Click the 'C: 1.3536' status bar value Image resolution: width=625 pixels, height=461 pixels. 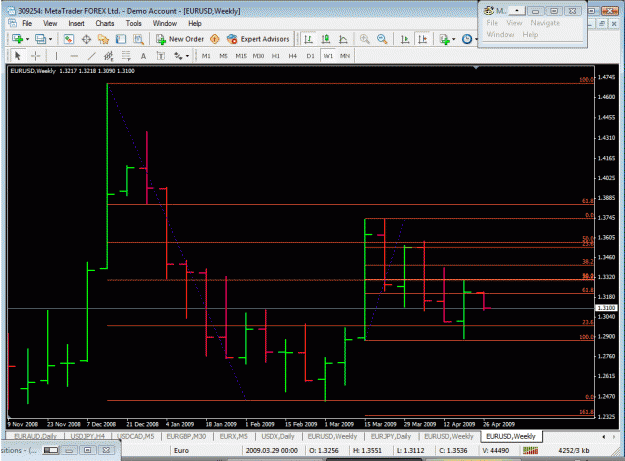453,450
